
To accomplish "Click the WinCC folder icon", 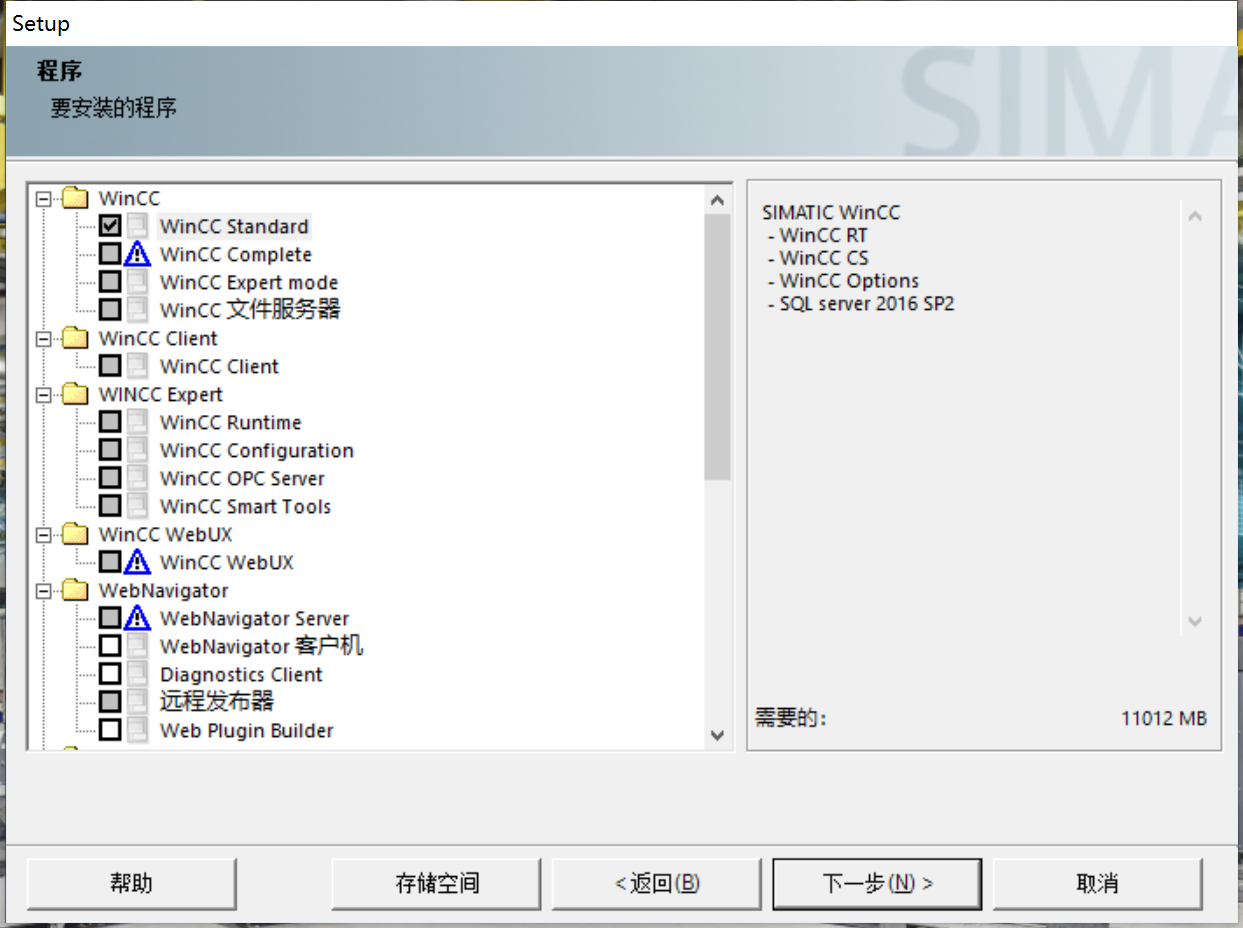I will tap(76, 198).
